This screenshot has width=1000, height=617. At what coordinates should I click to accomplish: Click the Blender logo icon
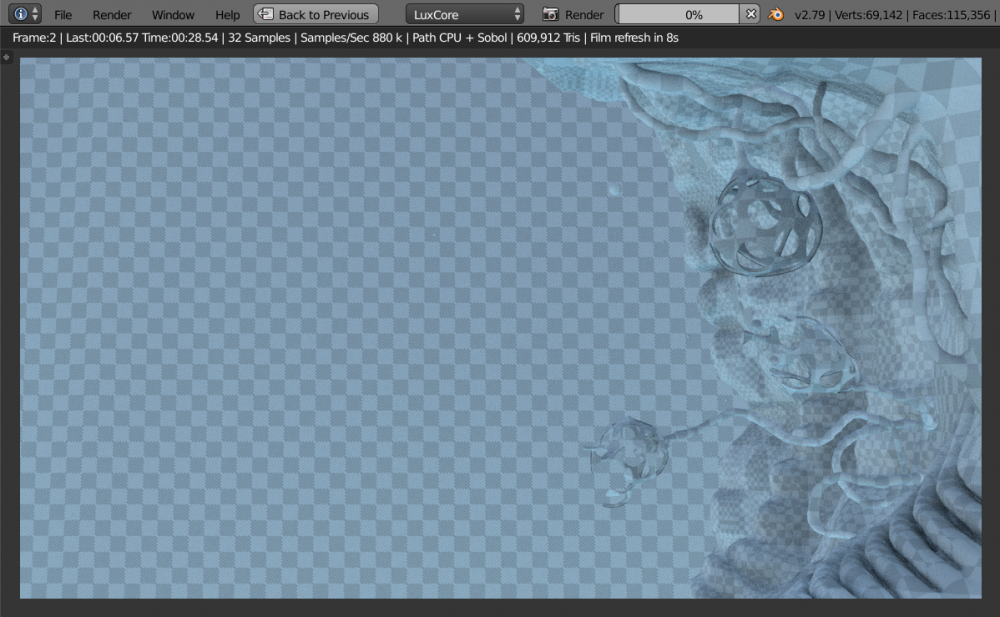click(776, 14)
